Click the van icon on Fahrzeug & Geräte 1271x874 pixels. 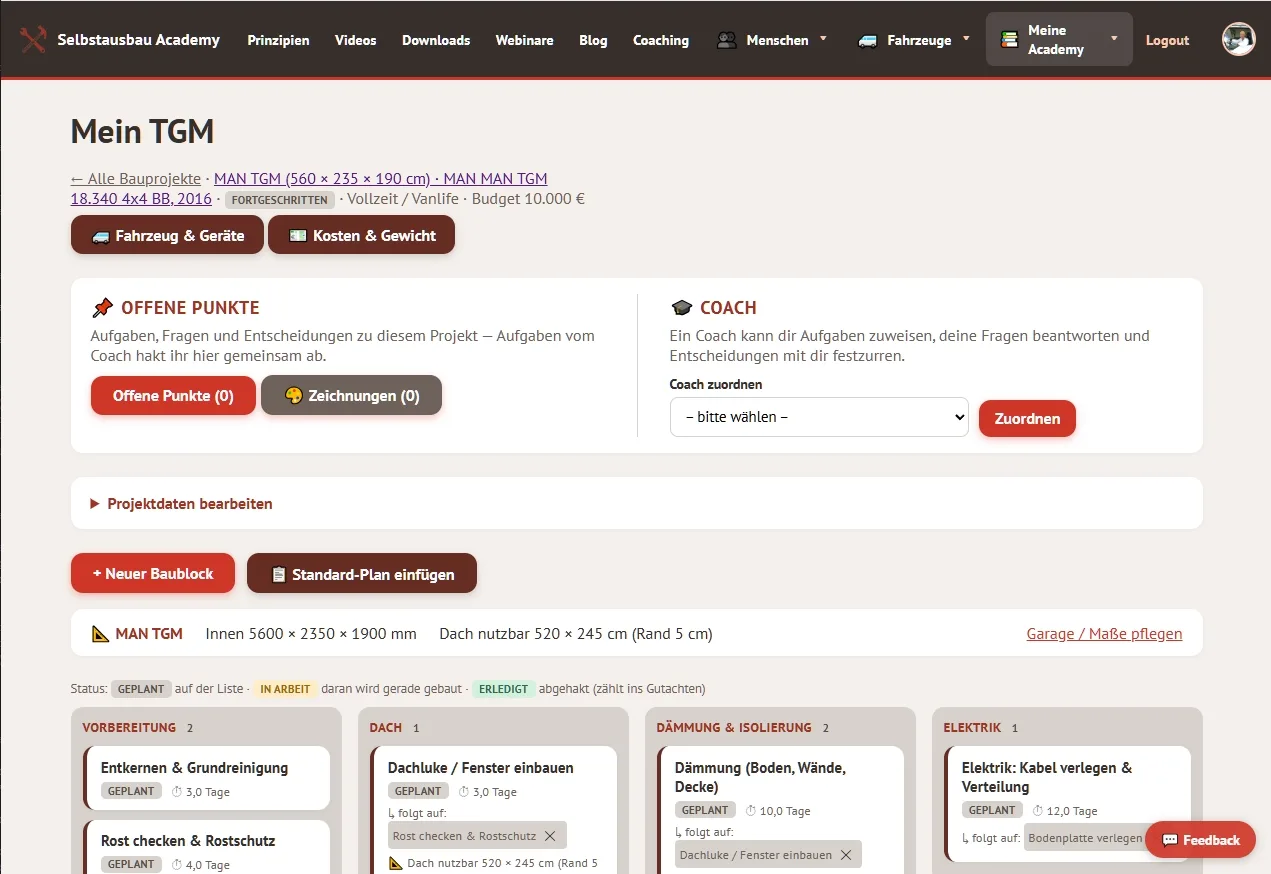[100, 236]
